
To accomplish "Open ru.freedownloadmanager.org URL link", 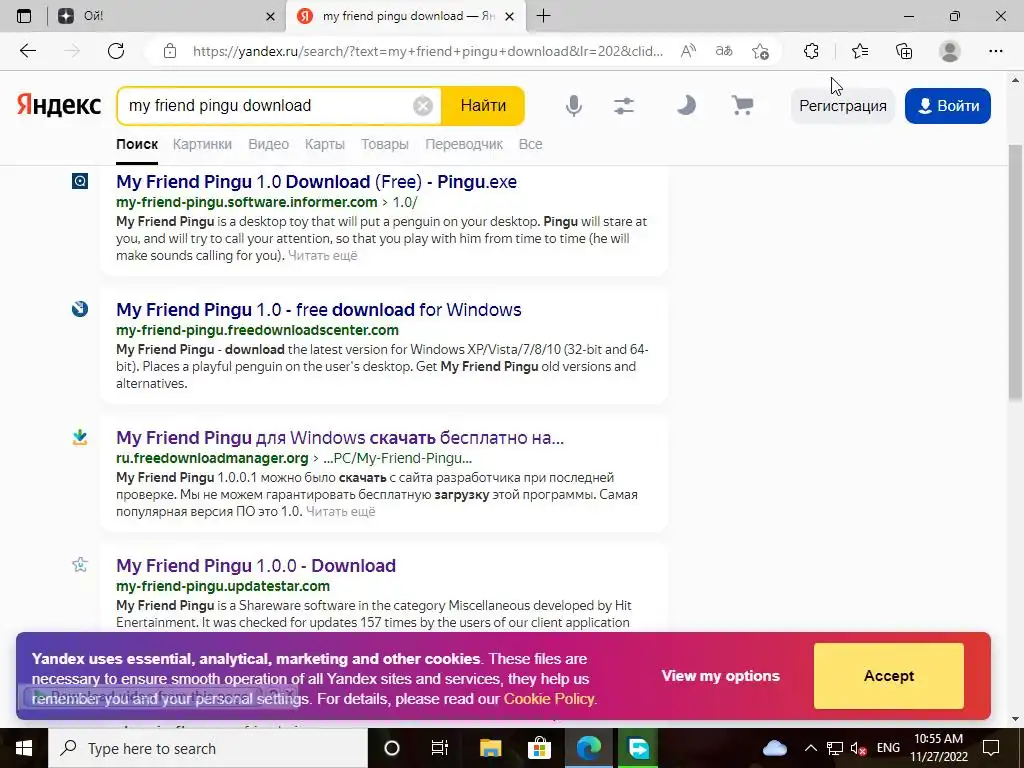I will [x=212, y=458].
